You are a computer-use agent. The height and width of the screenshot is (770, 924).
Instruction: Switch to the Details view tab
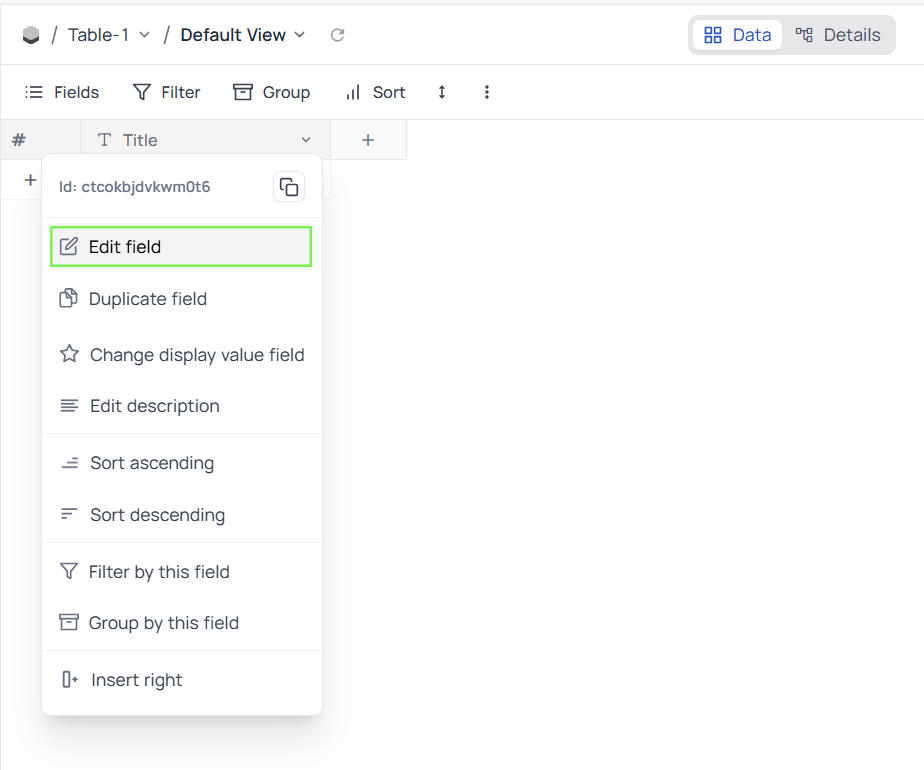838,35
